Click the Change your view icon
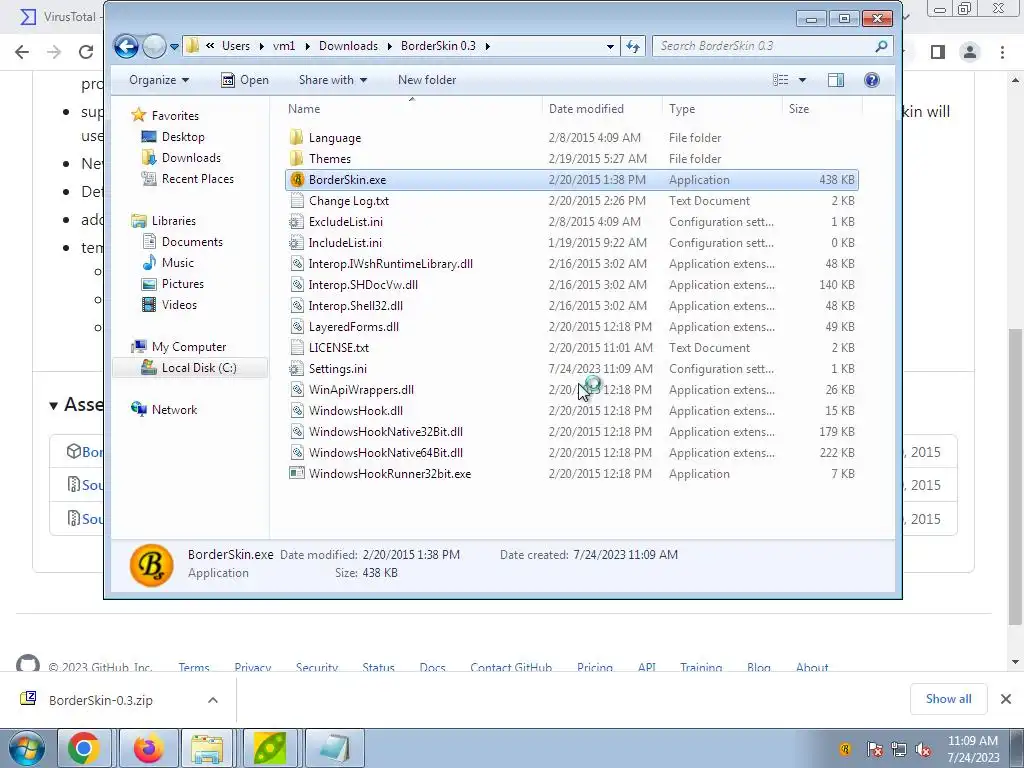This screenshot has height=768, width=1024. (x=780, y=80)
